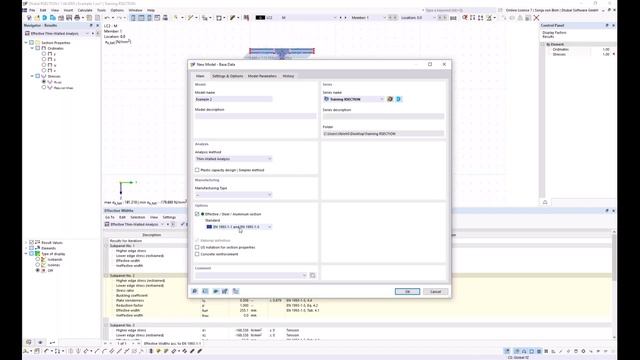Click the series manager icon beside Series name
Viewport: 640px width, 360px height.
point(390,99)
